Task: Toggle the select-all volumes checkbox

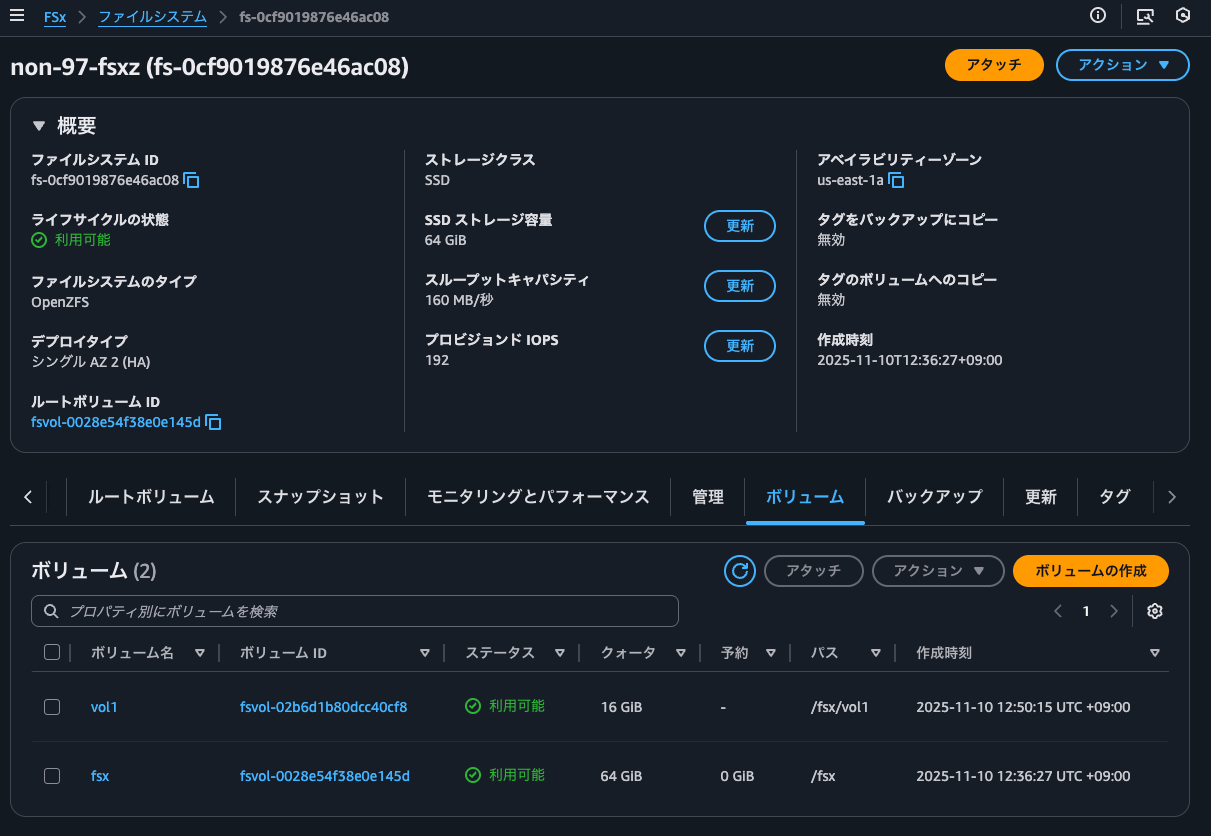Action: pos(52,653)
